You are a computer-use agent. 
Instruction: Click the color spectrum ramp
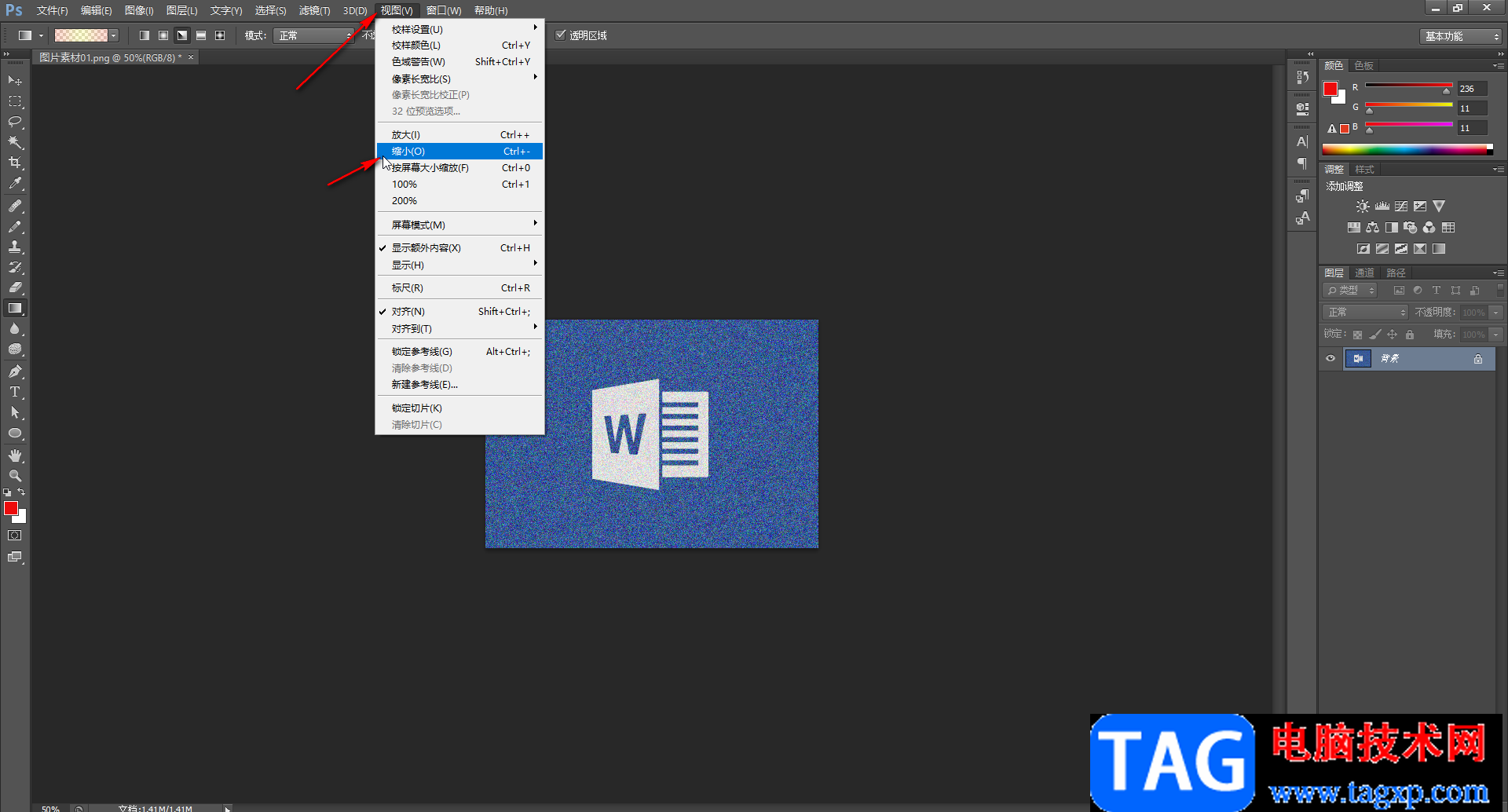point(1407,149)
